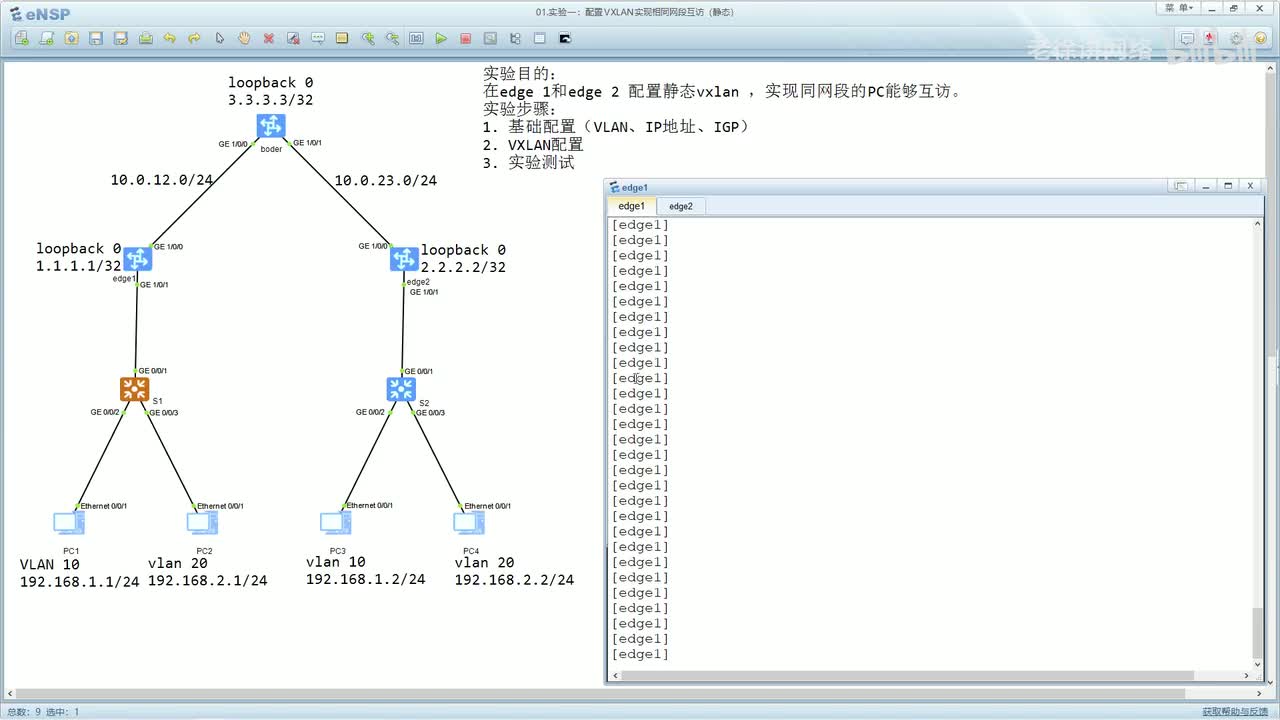Open the help icon at toolbar end

click(x=1260, y=39)
